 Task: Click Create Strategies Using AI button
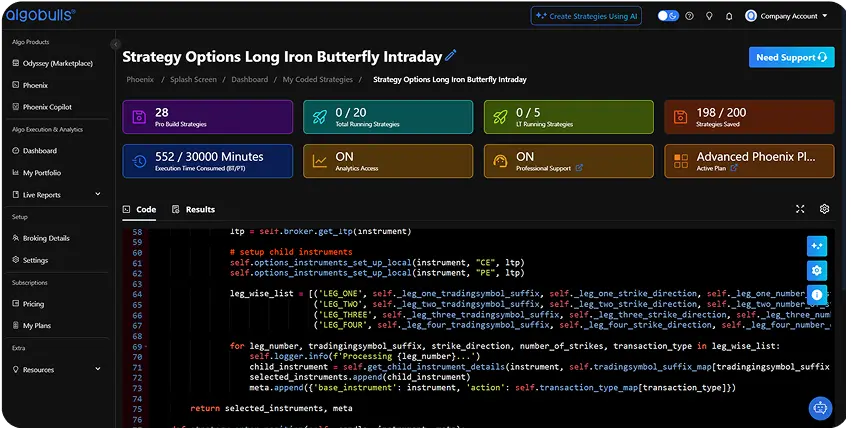[585, 16]
